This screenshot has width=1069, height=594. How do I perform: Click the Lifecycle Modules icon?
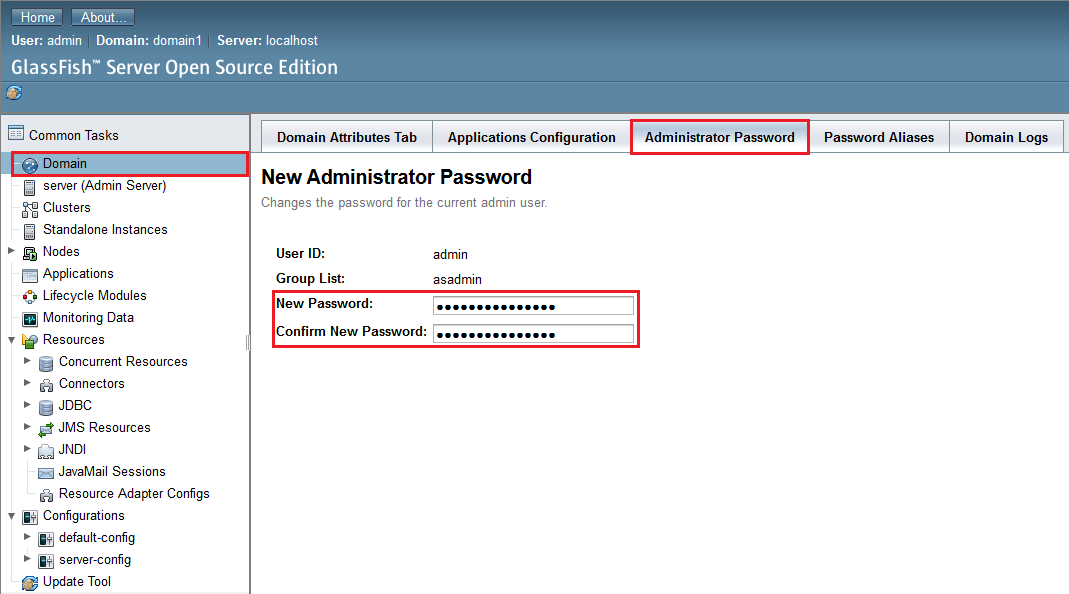point(29,297)
